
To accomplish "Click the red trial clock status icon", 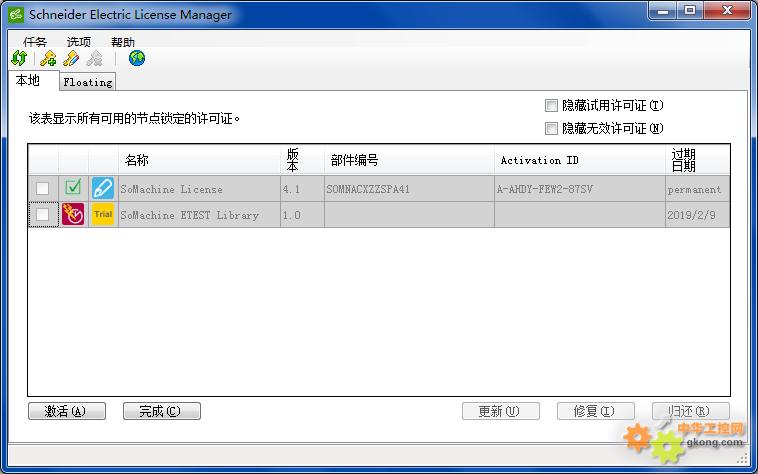I will (73, 214).
